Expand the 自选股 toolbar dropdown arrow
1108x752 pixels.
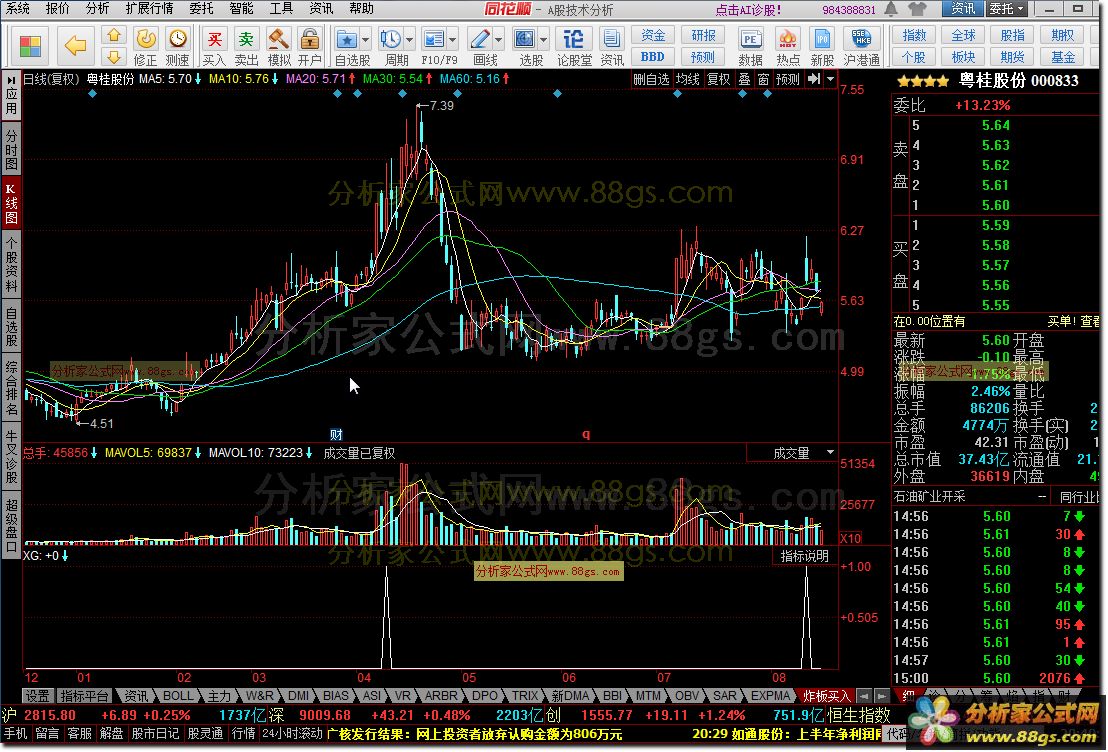point(365,40)
